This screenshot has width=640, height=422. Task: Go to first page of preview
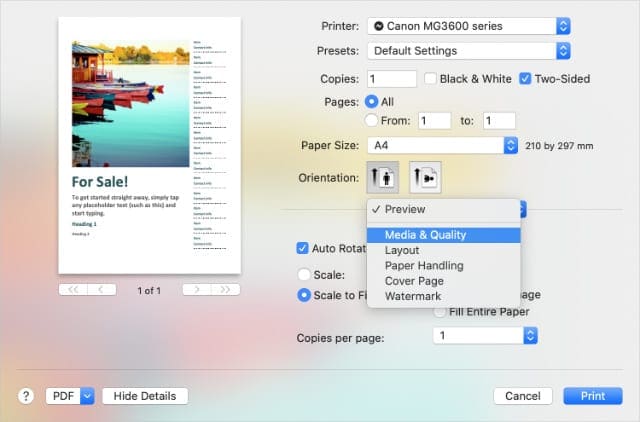tap(72, 289)
